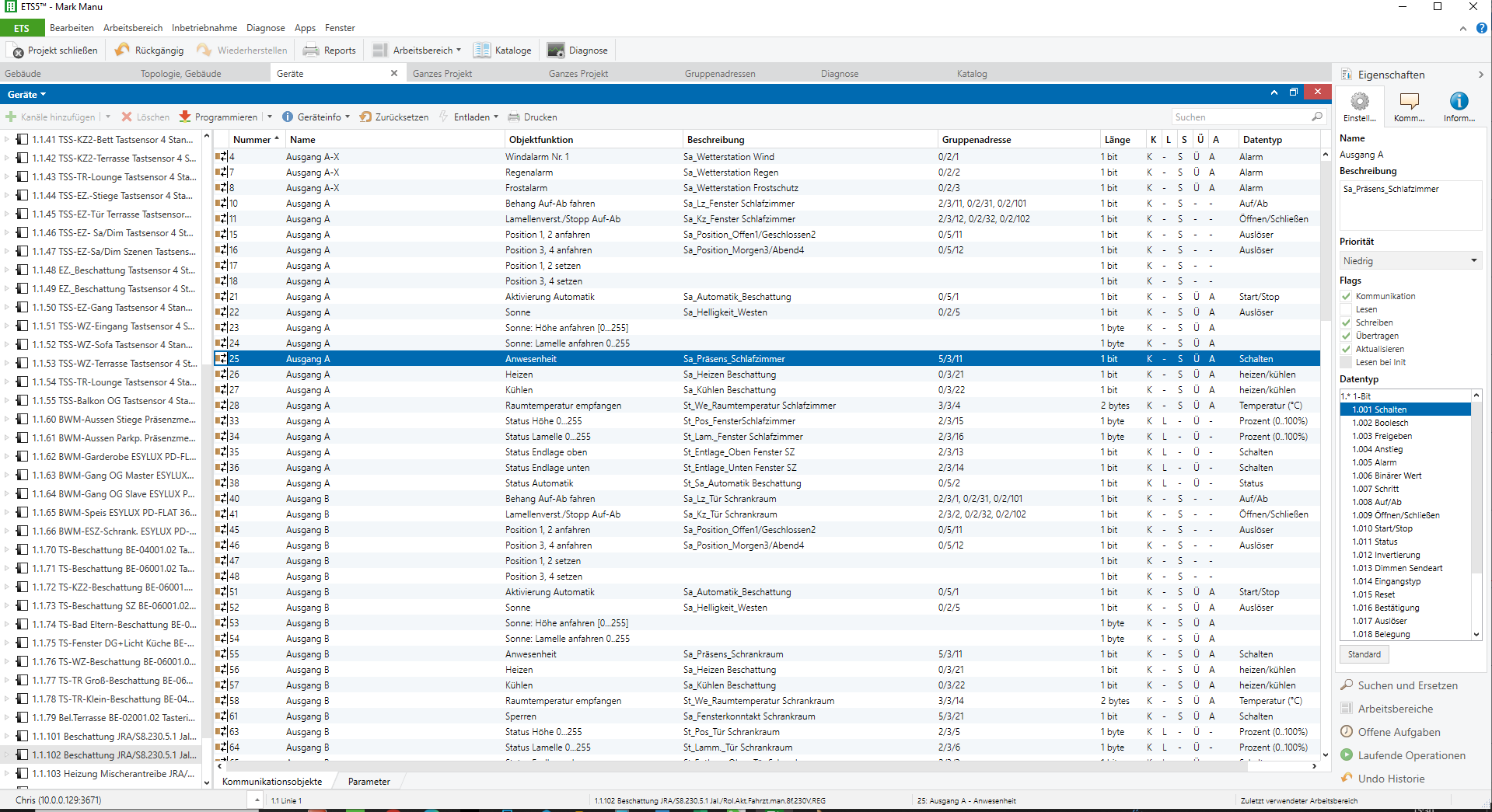Open the Kommentar speech bubble icon
The height and width of the screenshot is (812, 1492).
(x=1409, y=102)
